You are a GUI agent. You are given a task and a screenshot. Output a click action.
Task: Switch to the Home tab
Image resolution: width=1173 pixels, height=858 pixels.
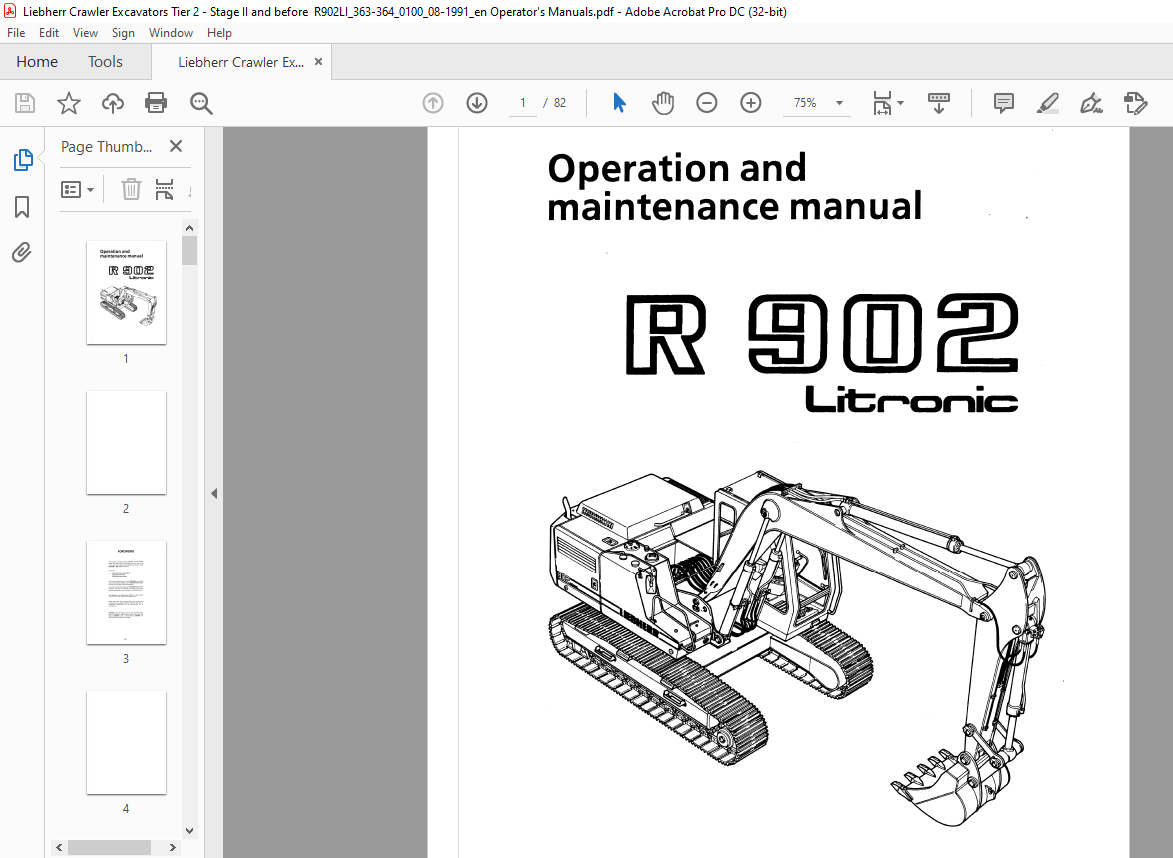click(37, 62)
